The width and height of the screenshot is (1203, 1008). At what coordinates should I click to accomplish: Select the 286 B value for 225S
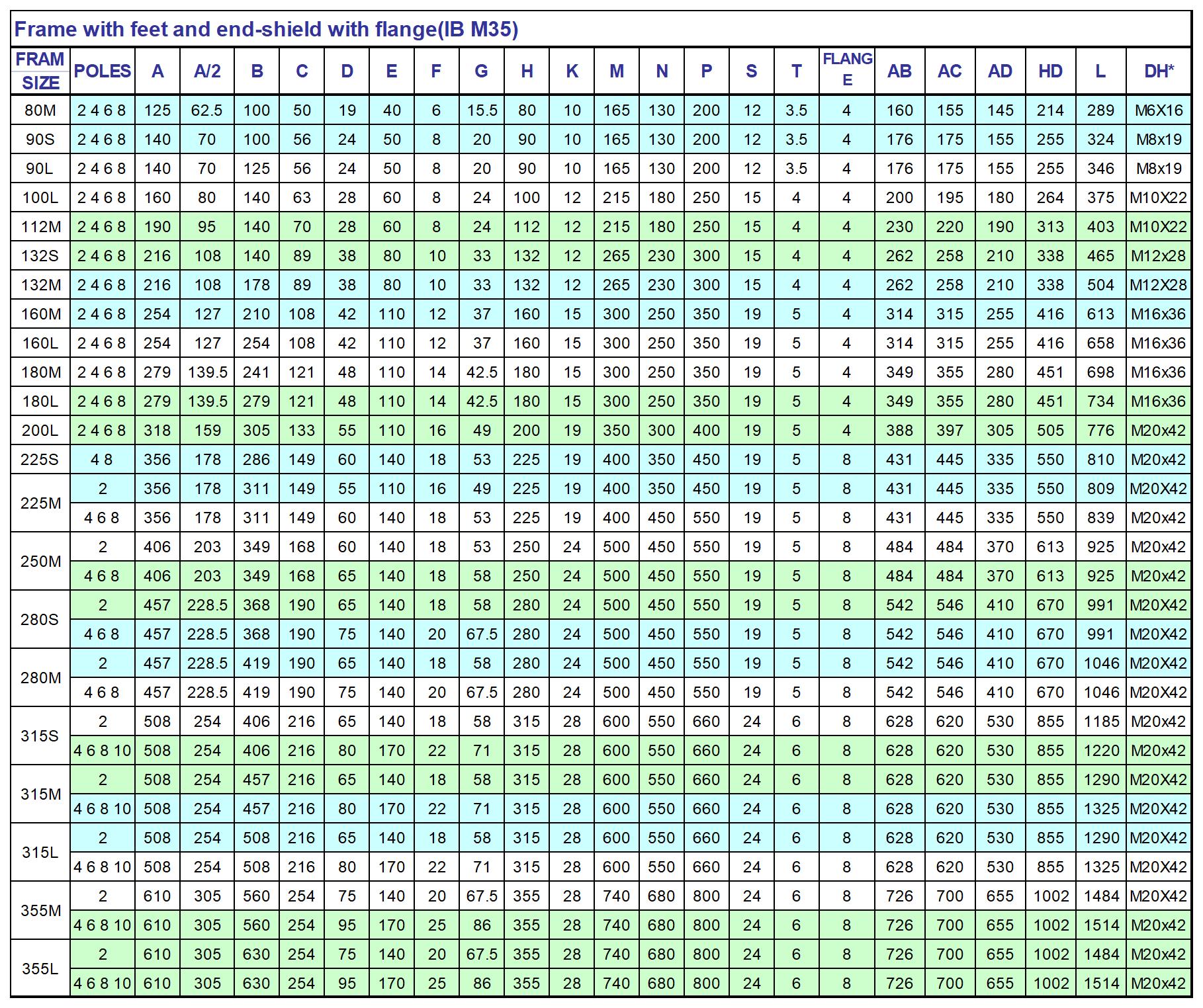pyautogui.click(x=257, y=460)
